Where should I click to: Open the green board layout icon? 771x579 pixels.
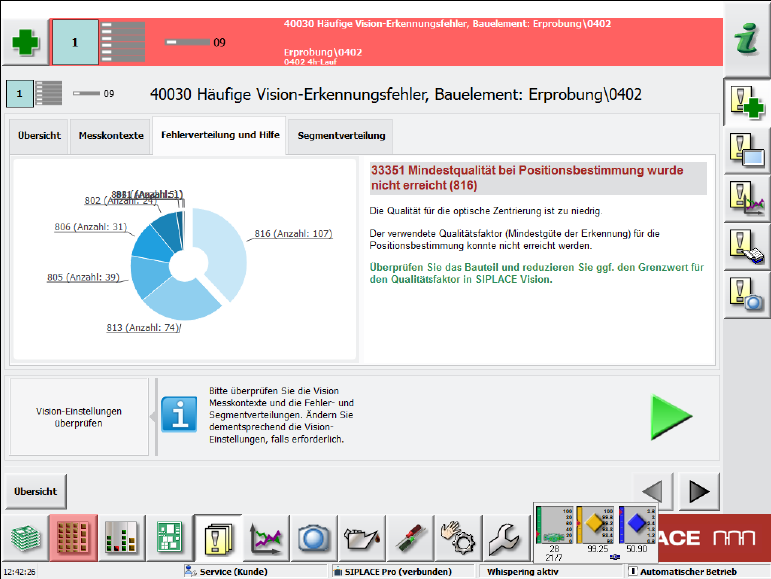point(170,538)
